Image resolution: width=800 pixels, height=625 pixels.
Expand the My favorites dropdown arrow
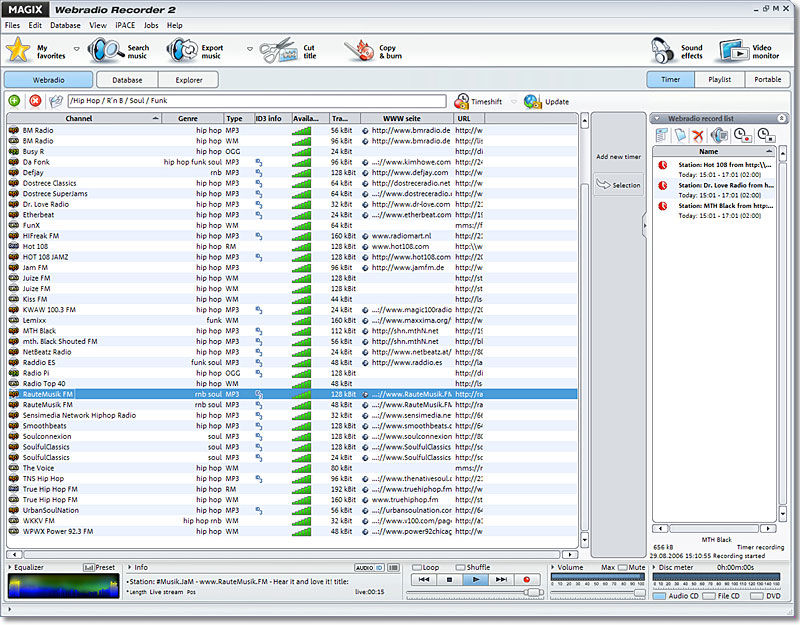(x=77, y=49)
